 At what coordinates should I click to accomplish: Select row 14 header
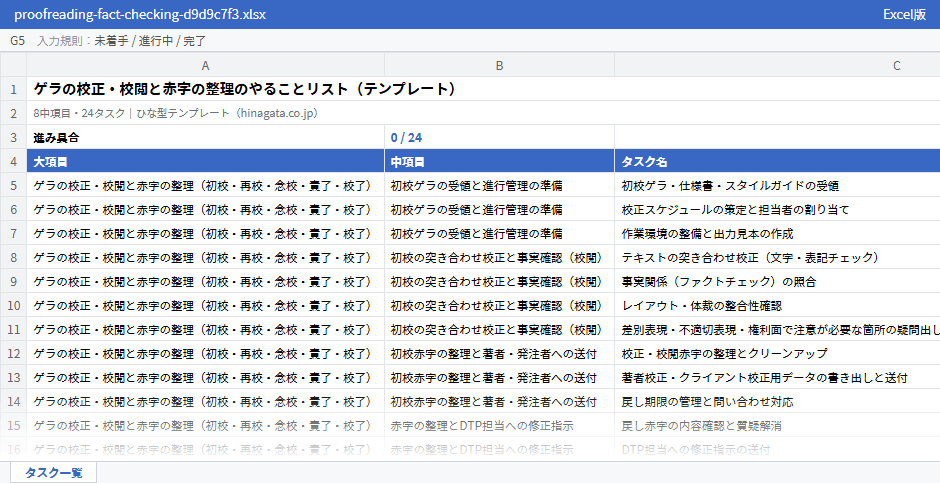click(13, 401)
